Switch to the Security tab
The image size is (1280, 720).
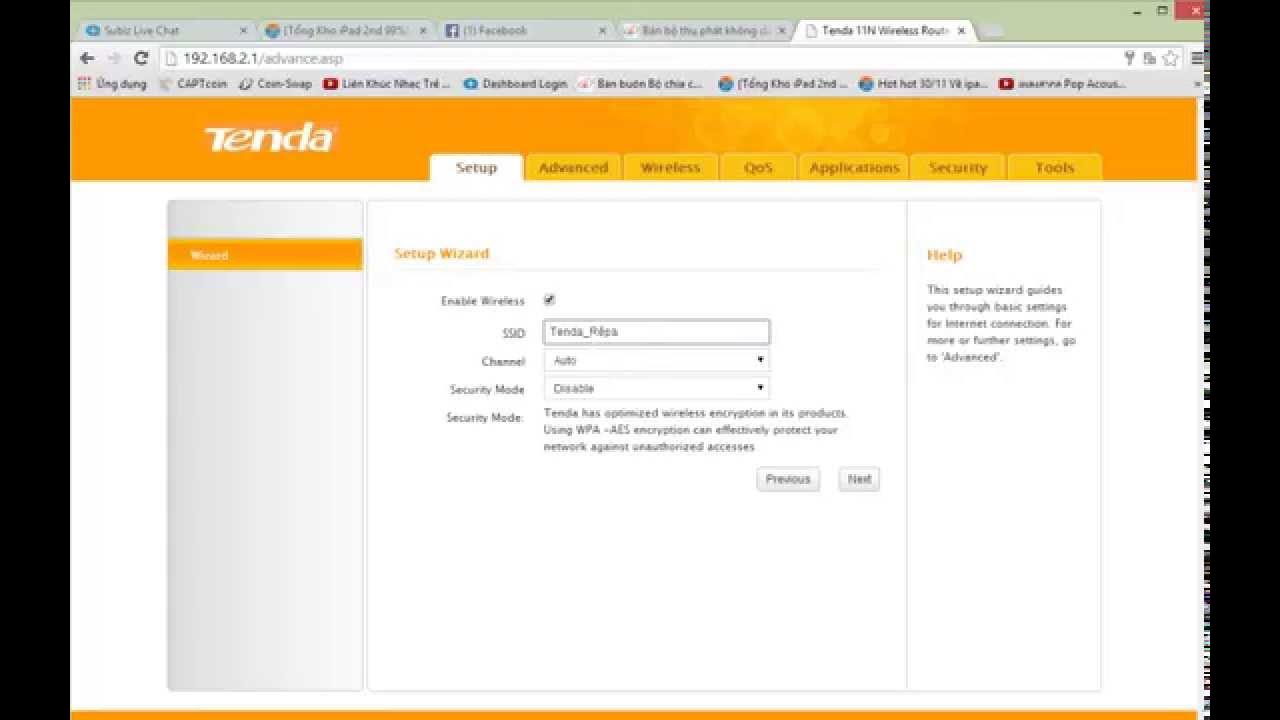click(x=958, y=168)
